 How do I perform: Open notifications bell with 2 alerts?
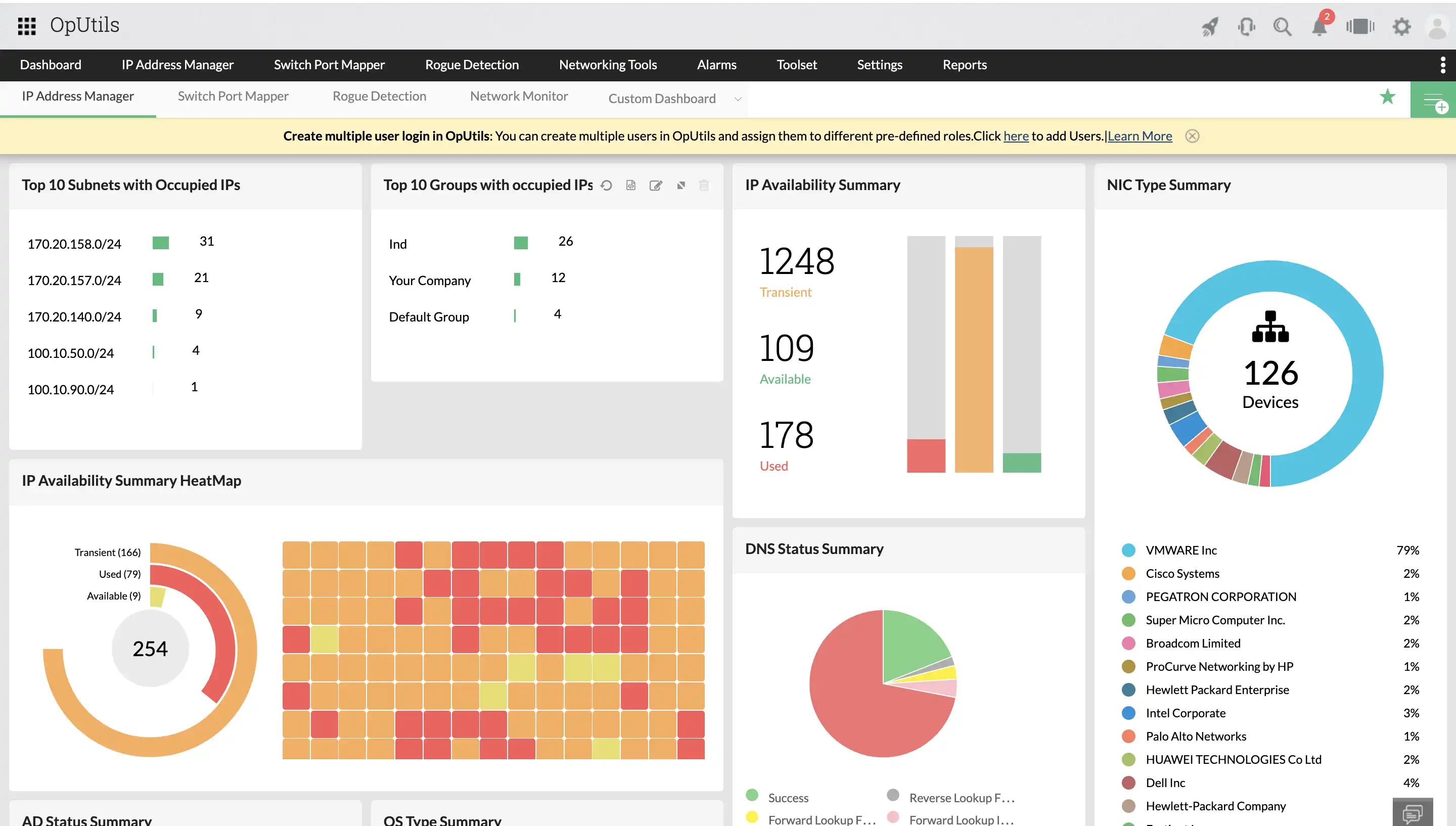click(1320, 26)
